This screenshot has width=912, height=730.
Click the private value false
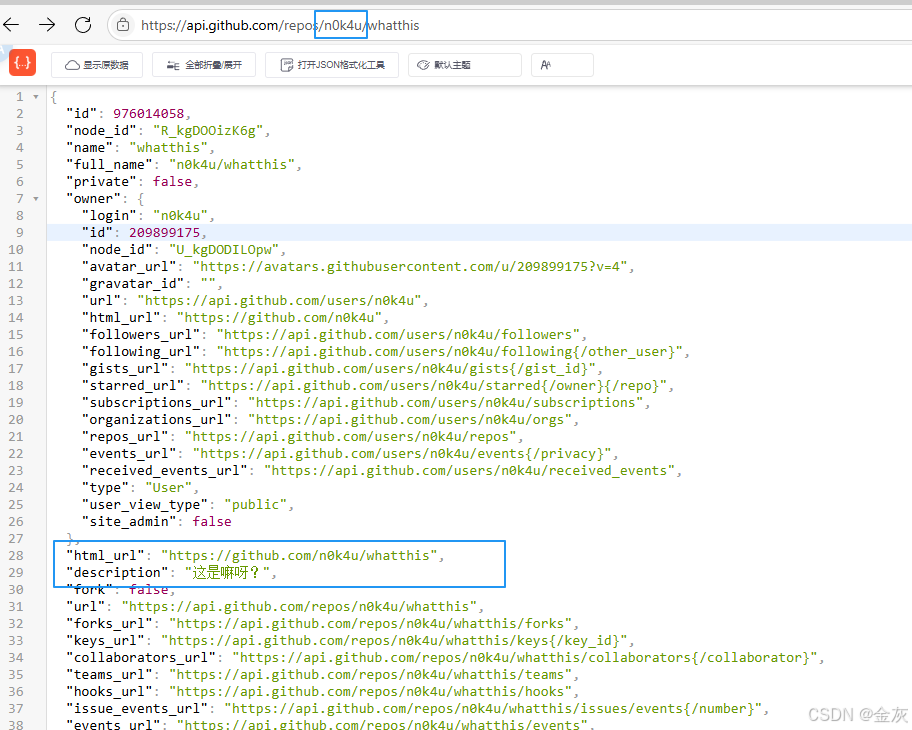172,181
